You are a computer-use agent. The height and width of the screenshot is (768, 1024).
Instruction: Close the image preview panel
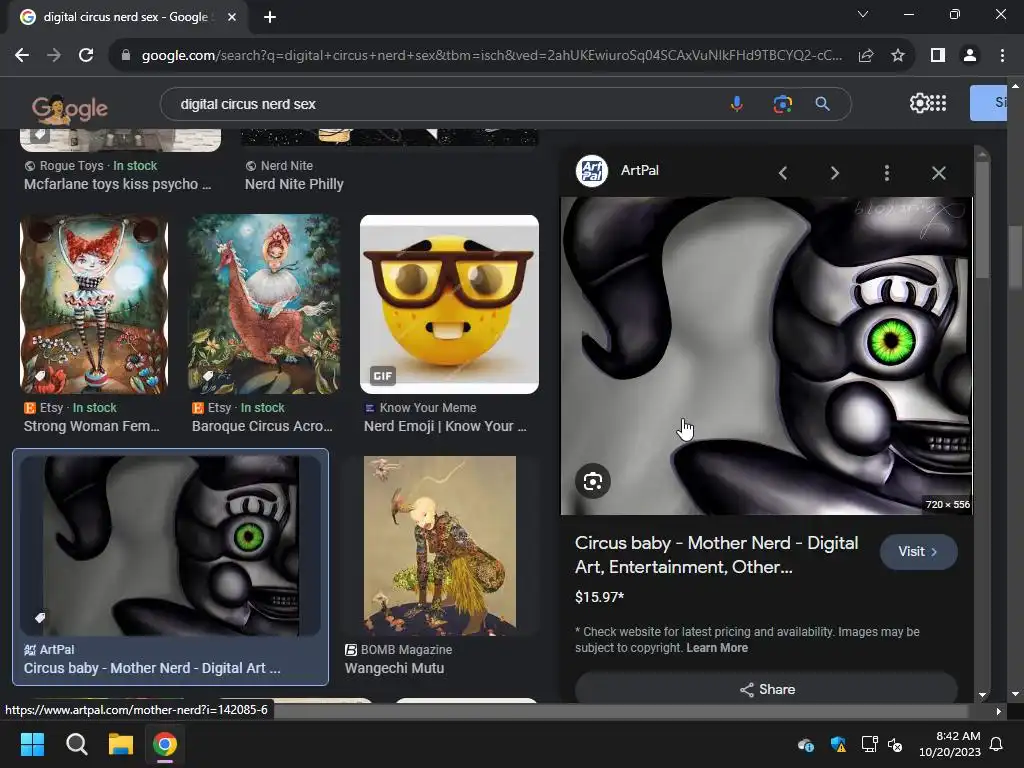pyautogui.click(x=938, y=173)
